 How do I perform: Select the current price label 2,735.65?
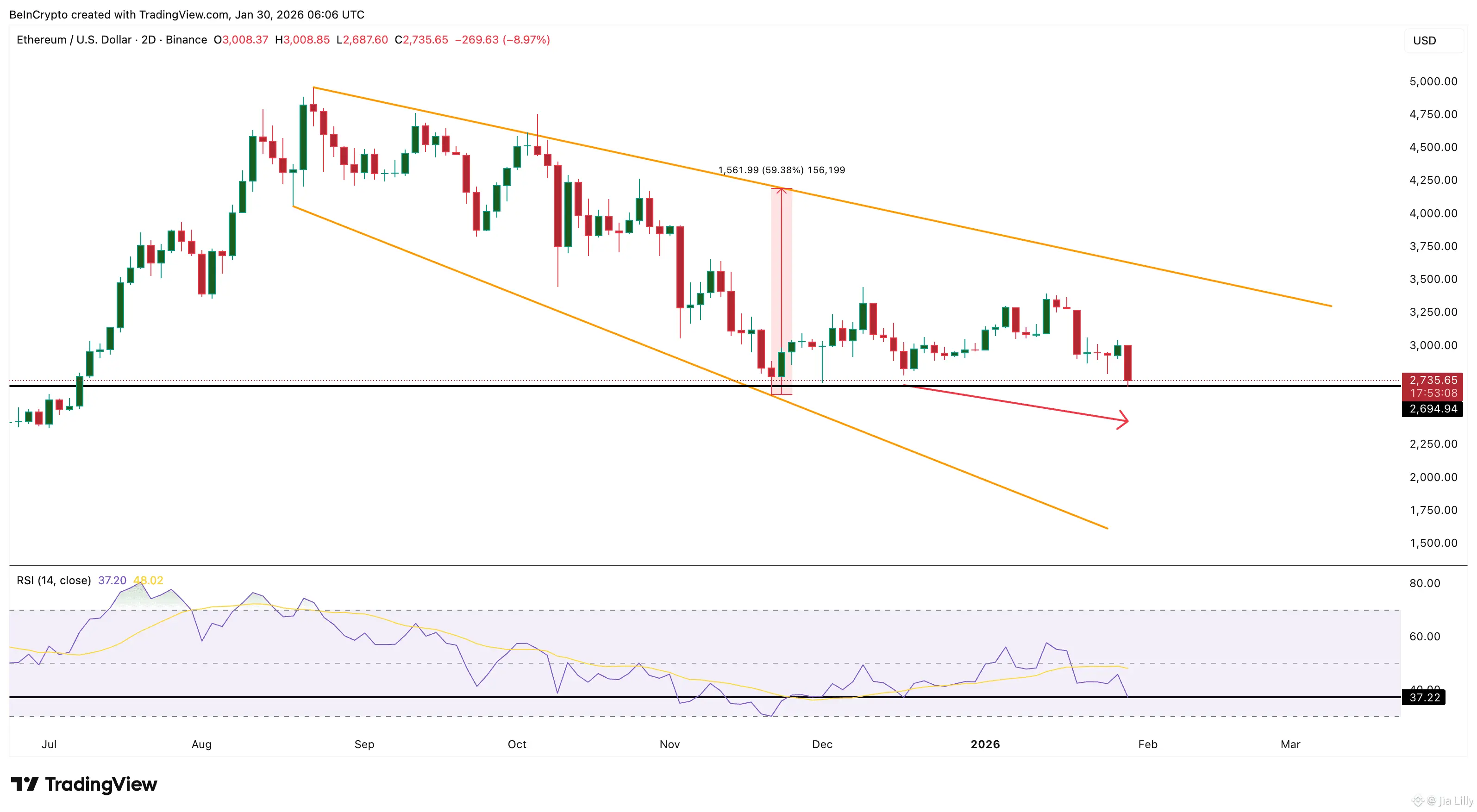[x=1433, y=380]
